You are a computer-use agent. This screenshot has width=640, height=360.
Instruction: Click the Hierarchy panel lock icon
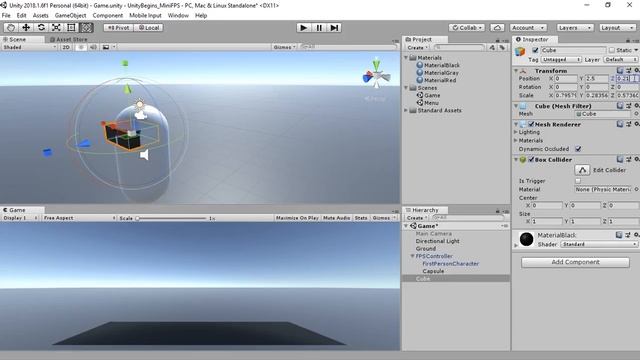pos(498,211)
